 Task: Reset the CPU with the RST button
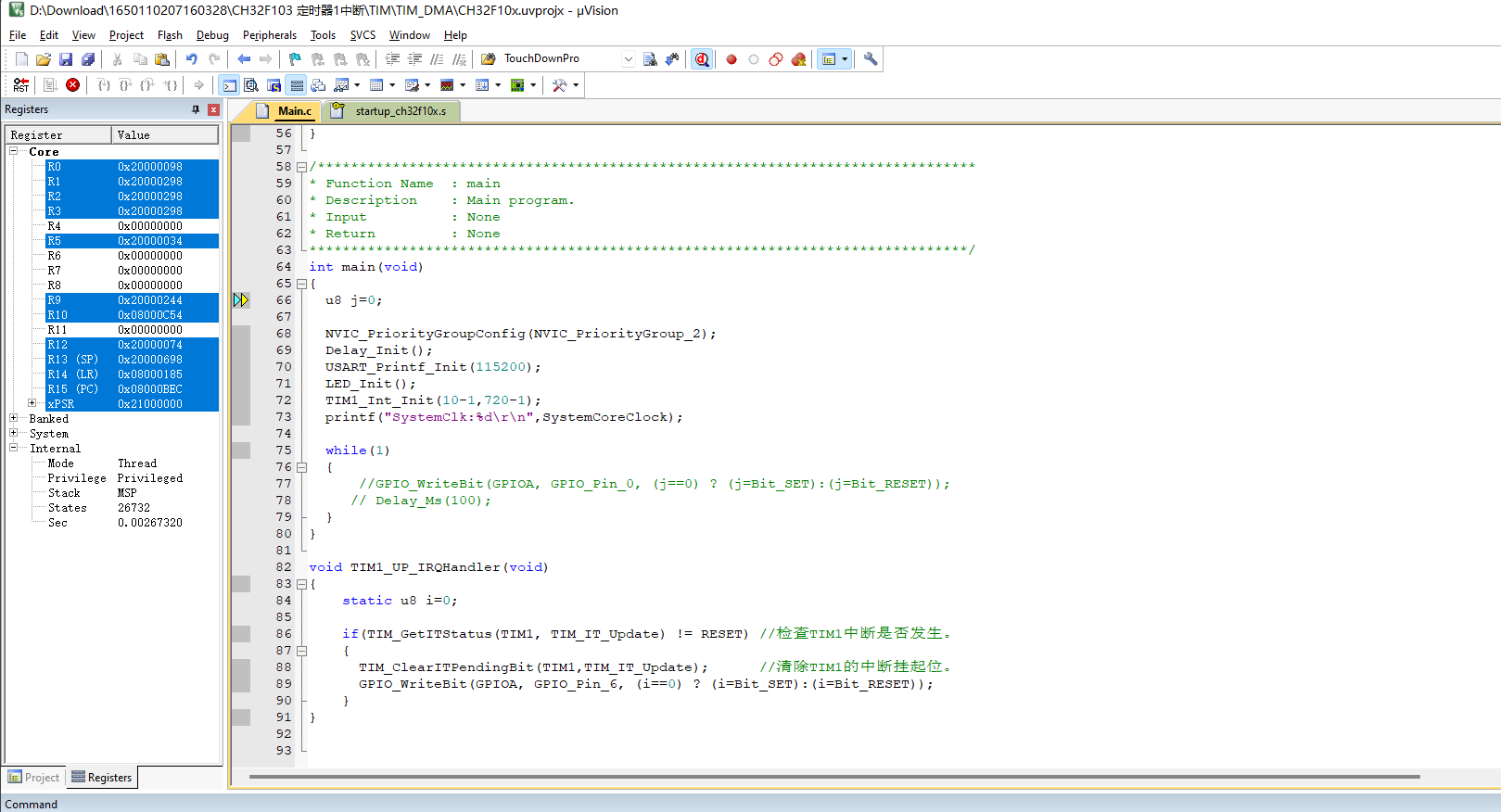[21, 85]
